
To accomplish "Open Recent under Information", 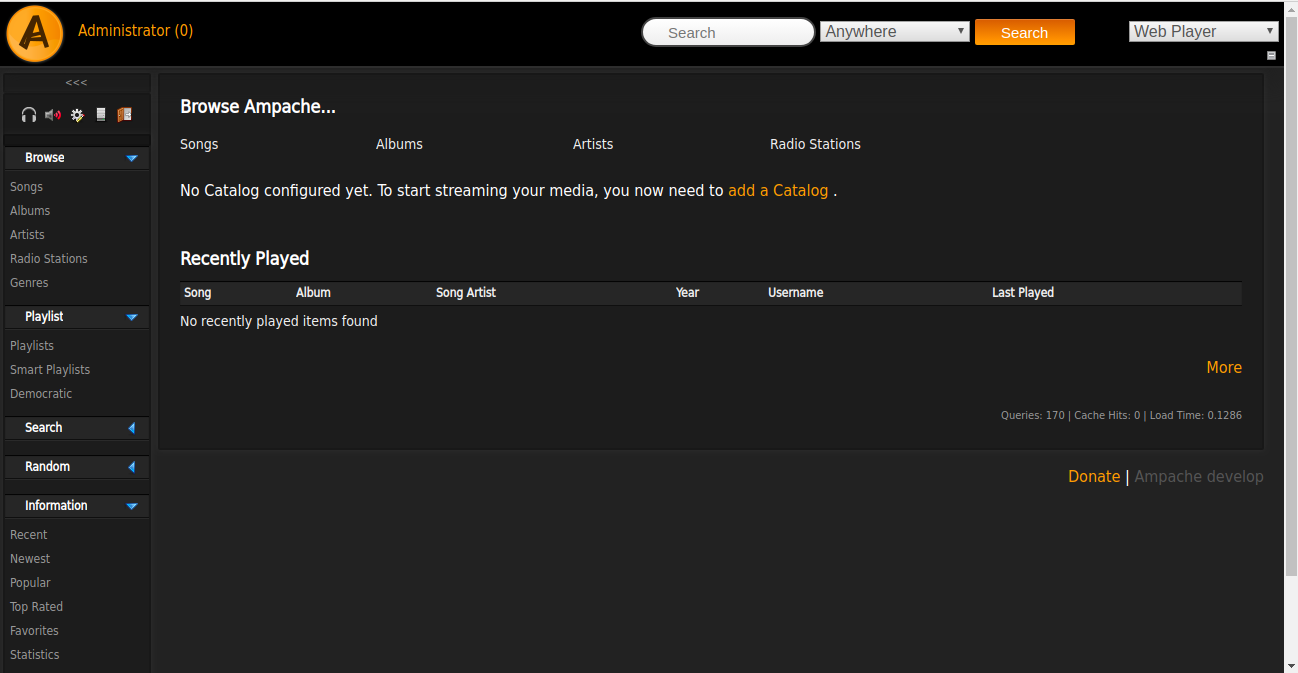I will 29,535.
